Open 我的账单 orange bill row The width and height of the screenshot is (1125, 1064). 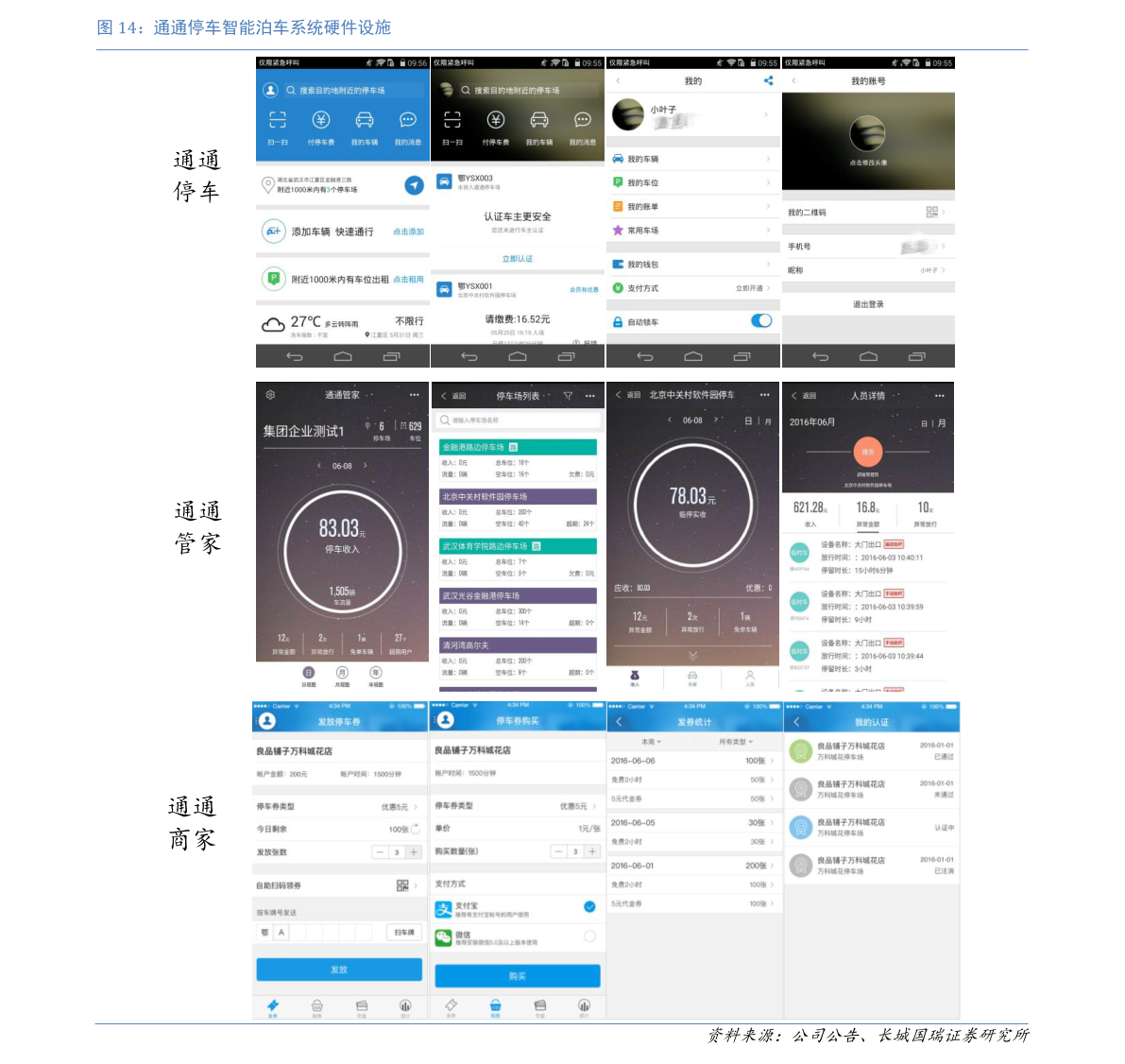tap(693, 207)
